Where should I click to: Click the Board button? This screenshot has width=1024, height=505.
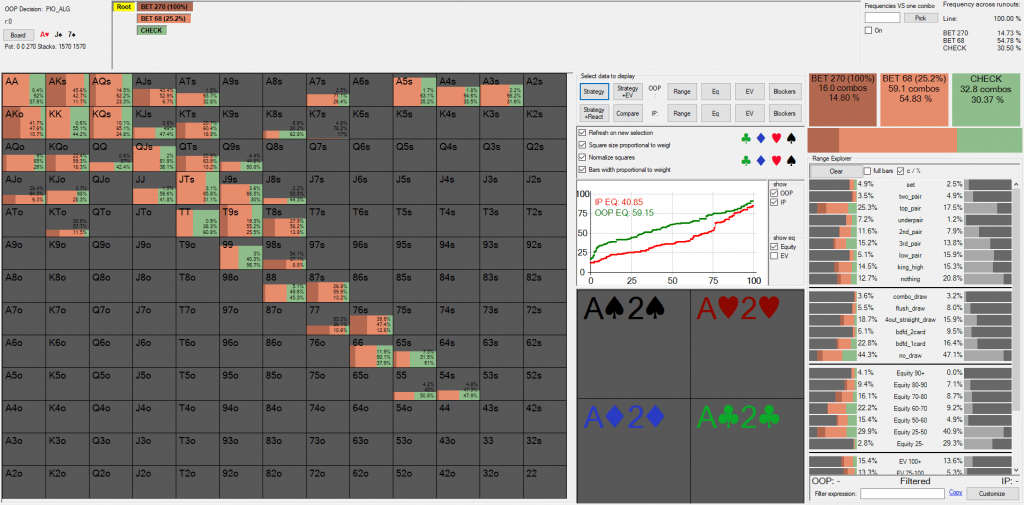[17, 34]
